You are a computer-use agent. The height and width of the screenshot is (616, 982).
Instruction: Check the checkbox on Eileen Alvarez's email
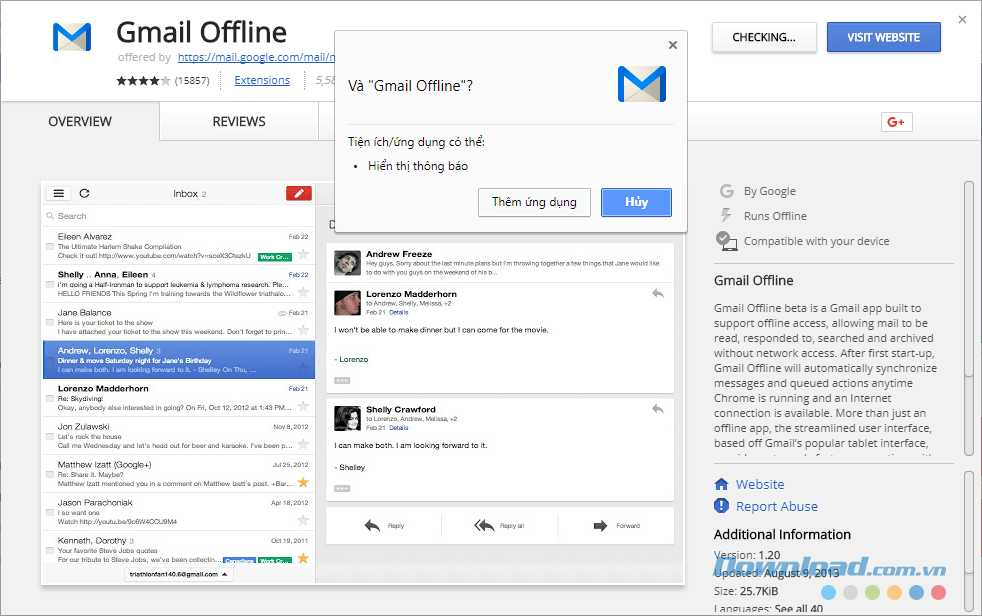pos(51,247)
